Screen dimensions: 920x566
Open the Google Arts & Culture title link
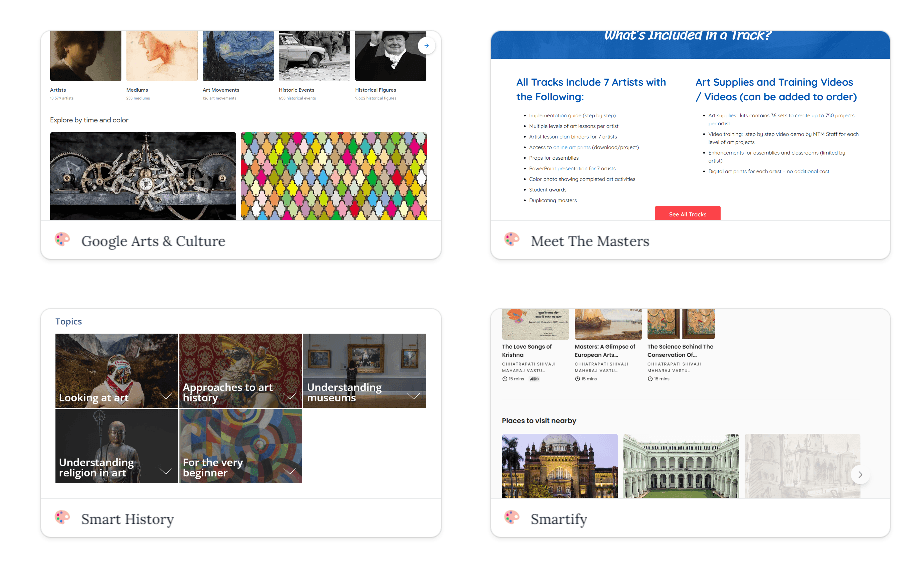point(153,241)
